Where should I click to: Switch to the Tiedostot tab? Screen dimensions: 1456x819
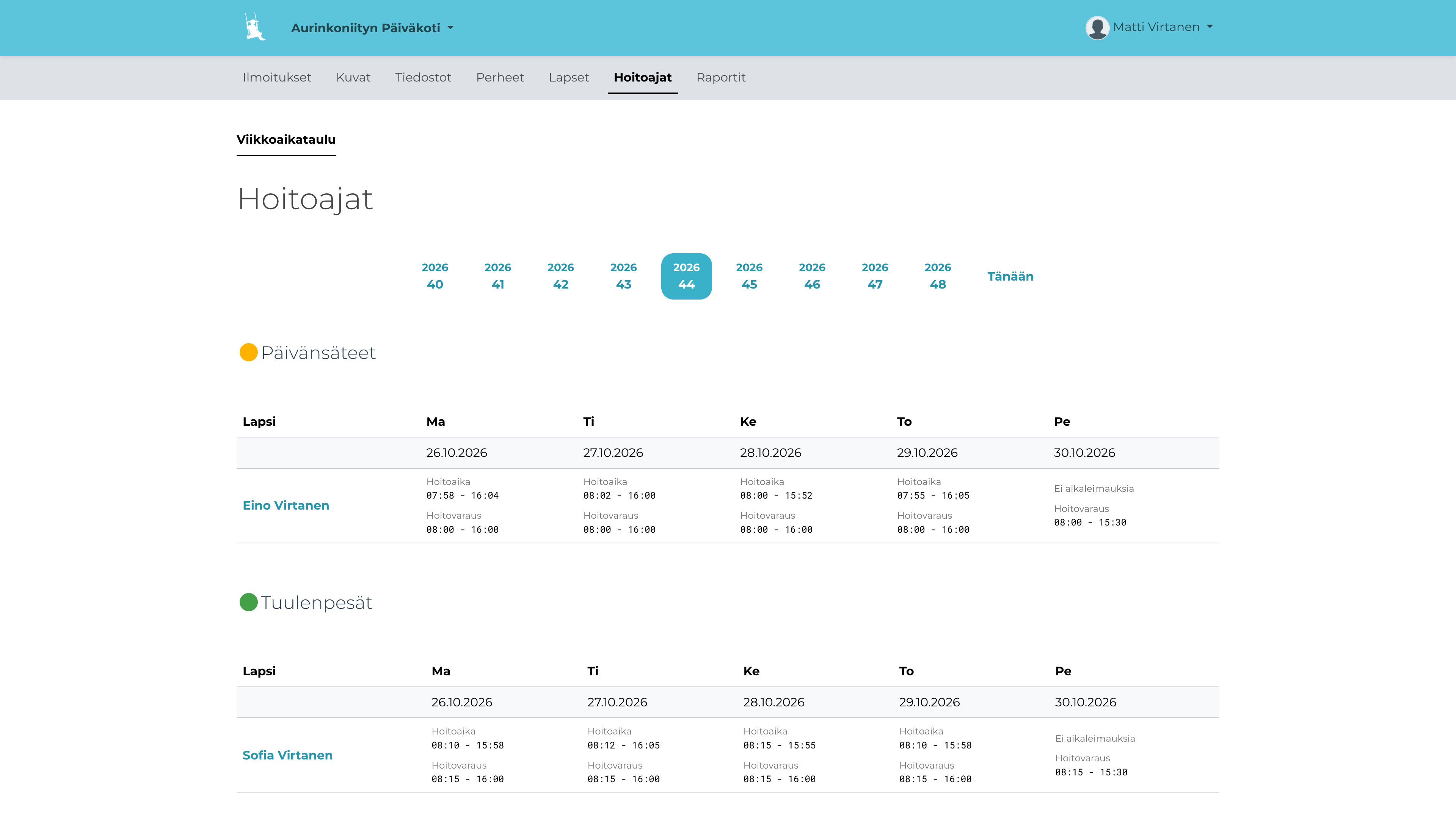tap(424, 77)
